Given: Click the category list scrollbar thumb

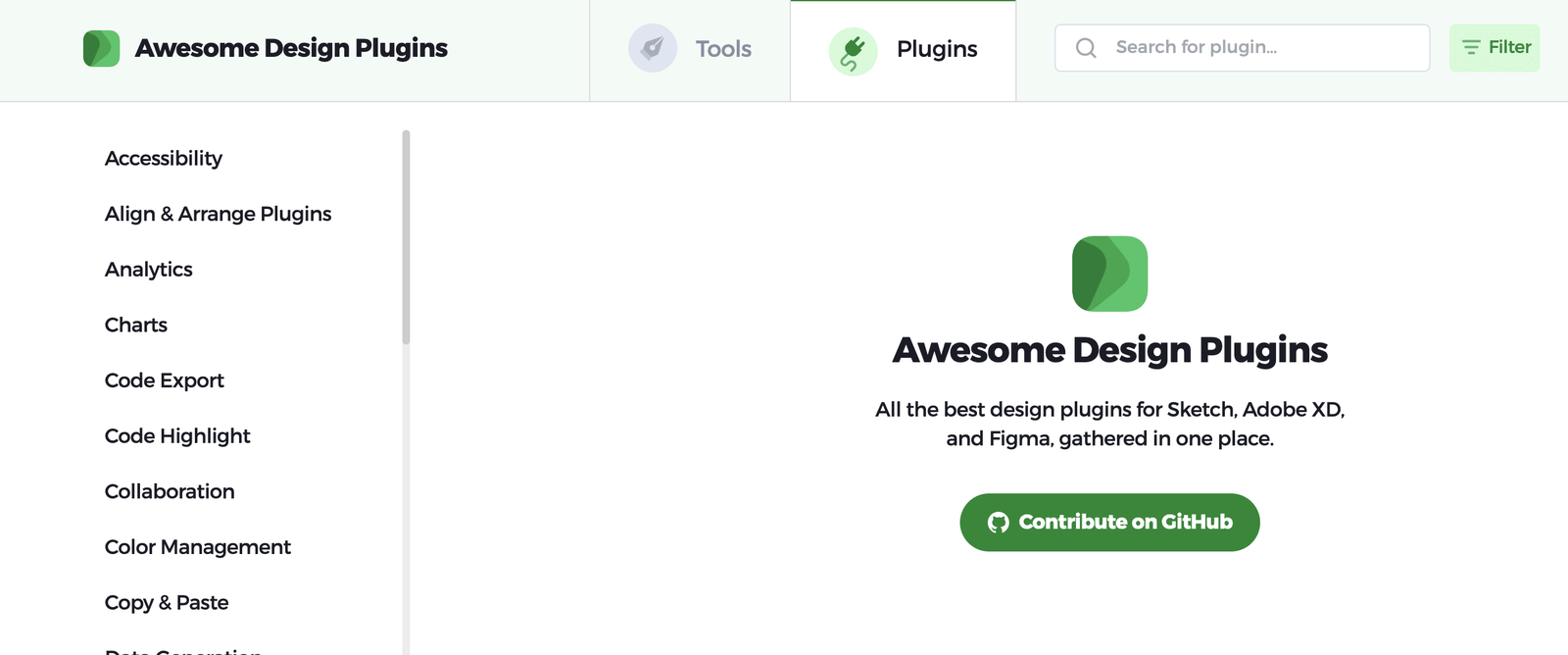Looking at the screenshot, I should tap(406, 237).
